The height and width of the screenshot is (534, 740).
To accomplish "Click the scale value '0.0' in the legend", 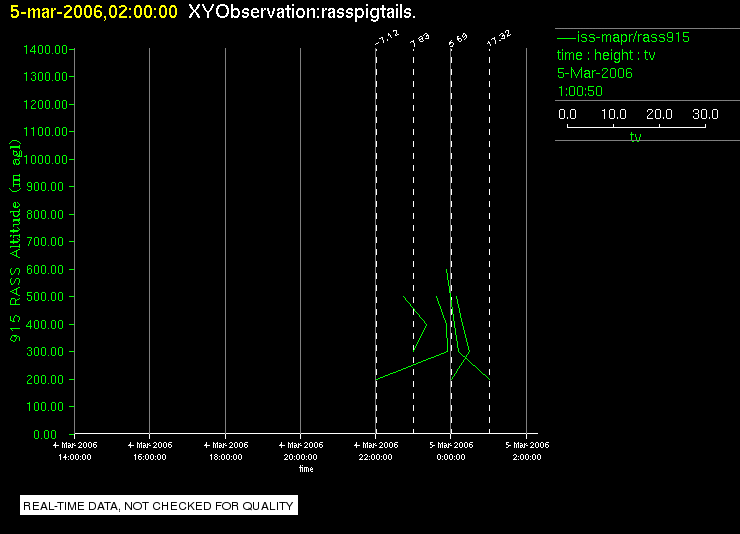I will pos(567,114).
